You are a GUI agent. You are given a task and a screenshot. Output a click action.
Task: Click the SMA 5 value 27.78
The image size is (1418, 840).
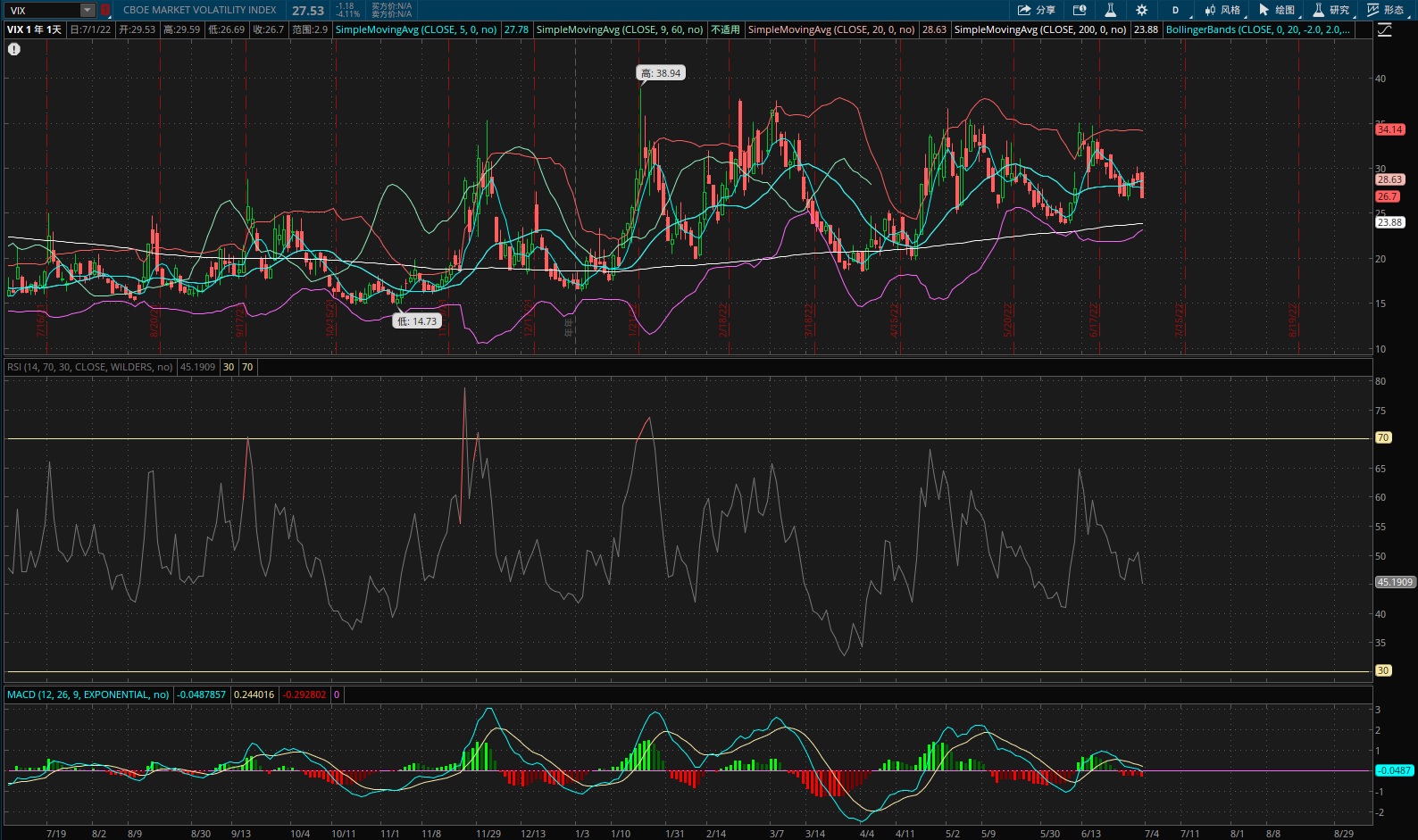(516, 29)
